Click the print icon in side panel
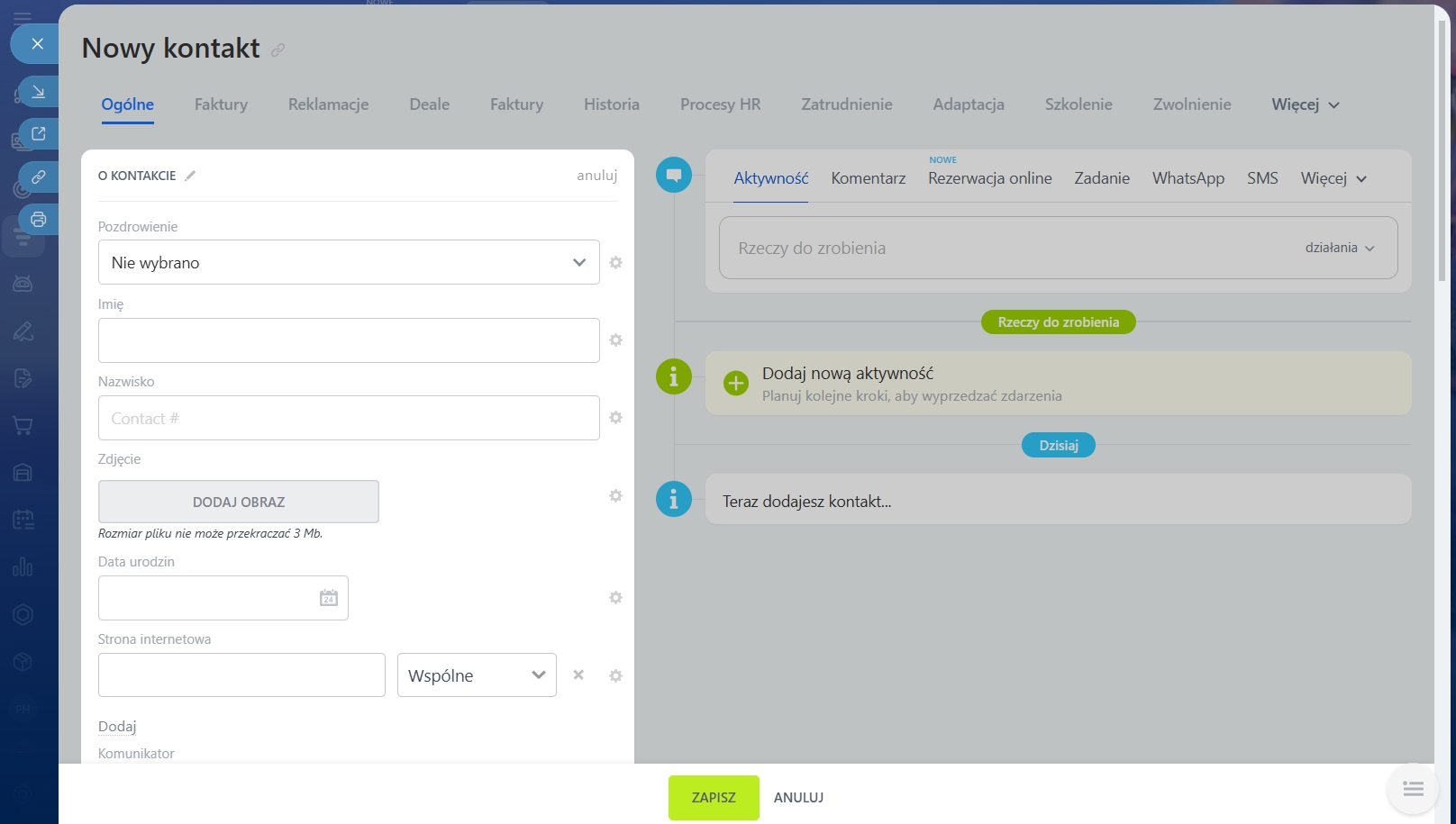This screenshot has width=1456, height=824. coord(38,219)
